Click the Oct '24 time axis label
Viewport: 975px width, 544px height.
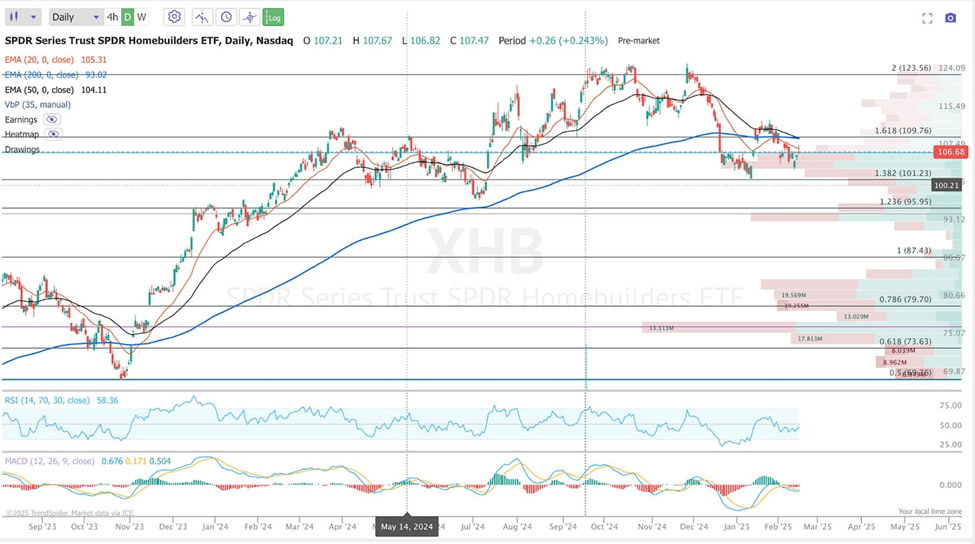click(x=604, y=527)
